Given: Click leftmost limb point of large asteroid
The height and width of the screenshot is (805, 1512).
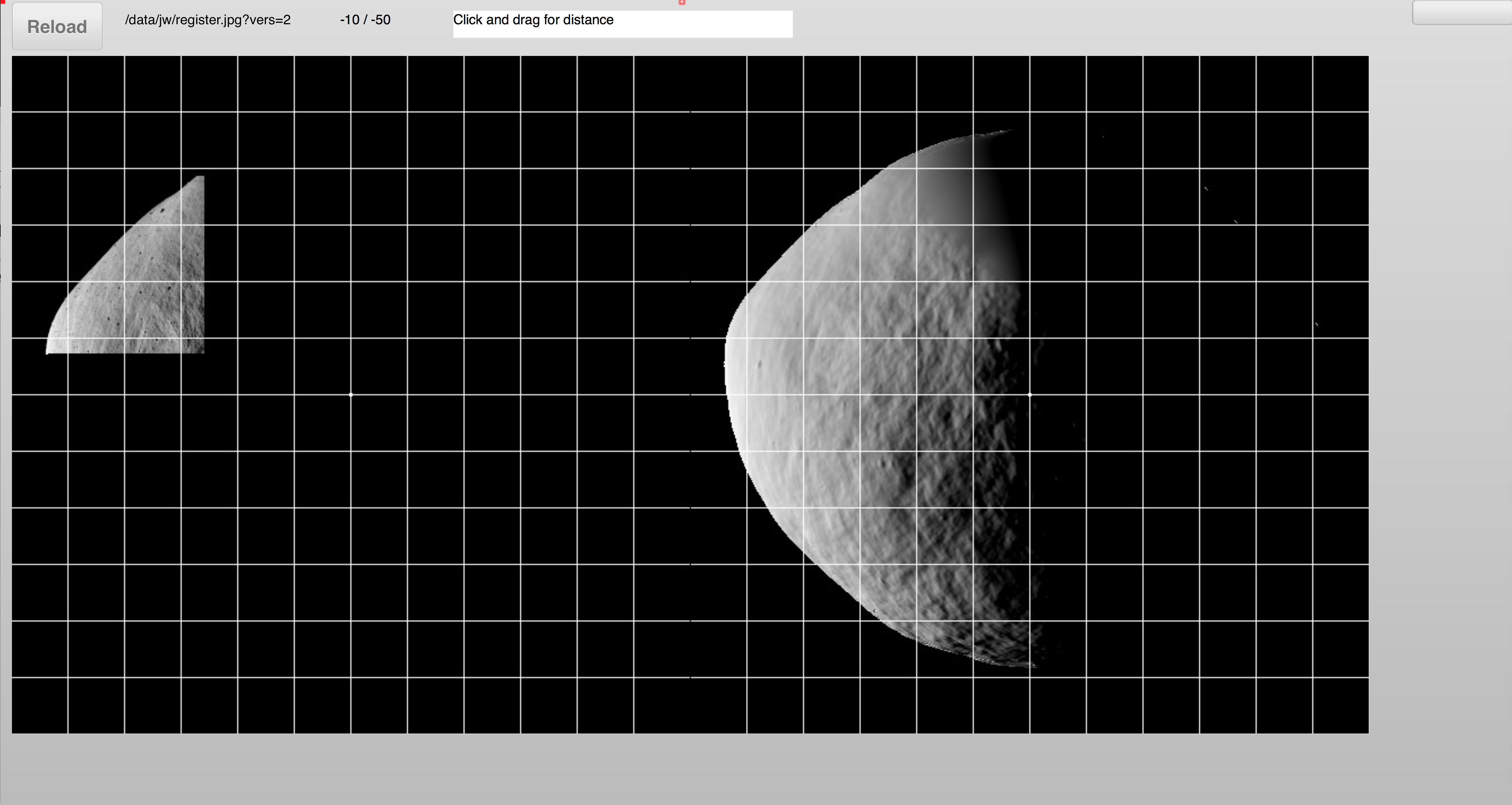Looking at the screenshot, I should pos(726,364).
